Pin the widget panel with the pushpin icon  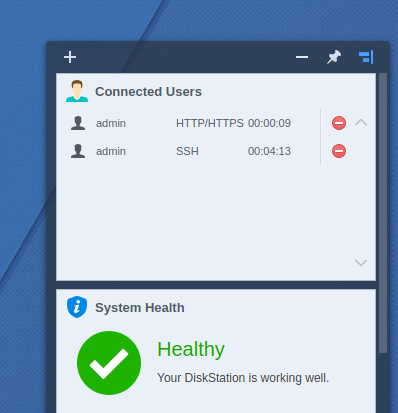(x=334, y=57)
